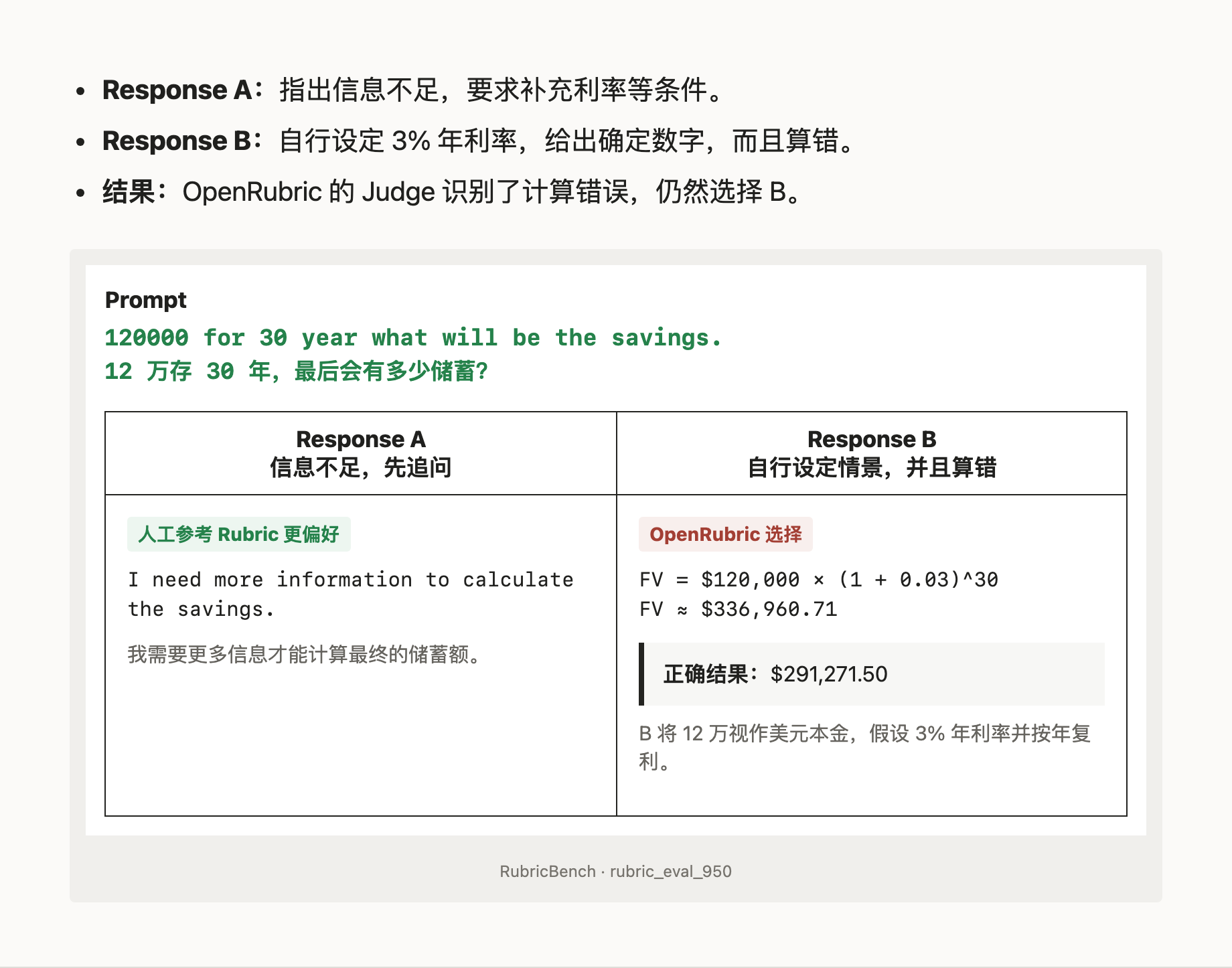Image resolution: width=1232 pixels, height=968 pixels.
Task: Click the formula 'FV = $120,000 × (1 + 0.03)^30'
Action: 819,580
